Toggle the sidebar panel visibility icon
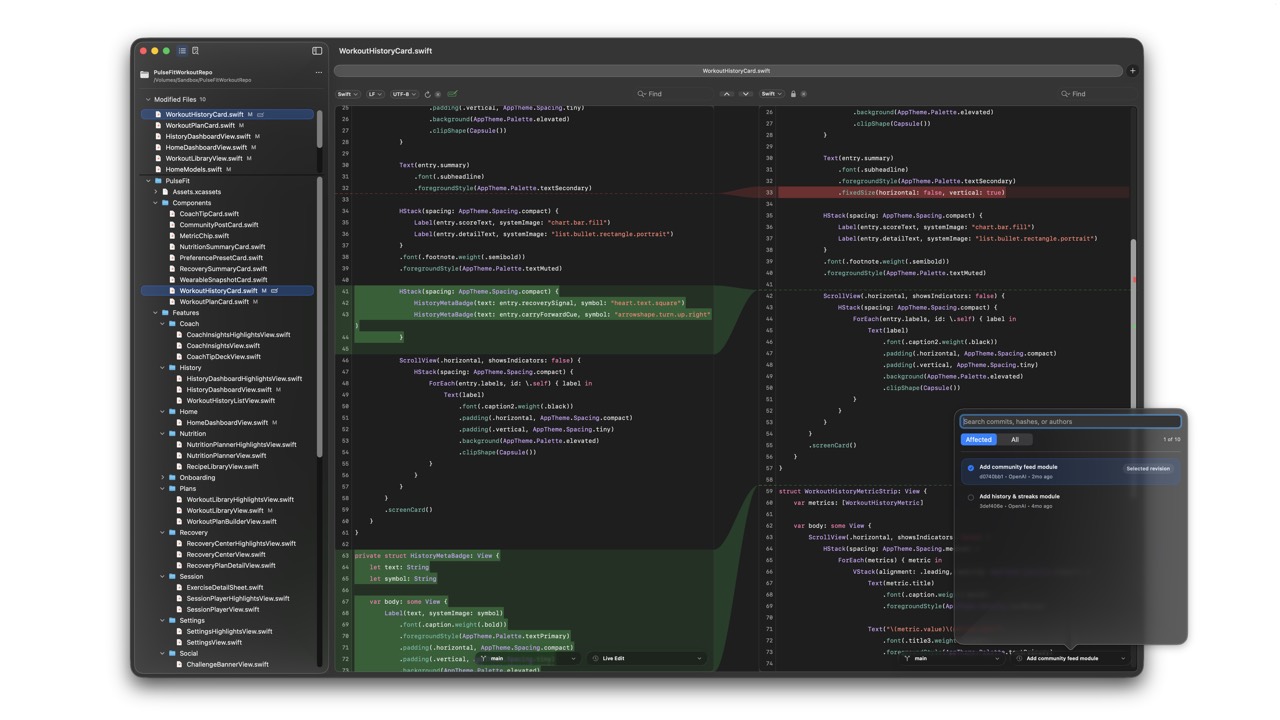The image size is (1280, 720). click(317, 50)
